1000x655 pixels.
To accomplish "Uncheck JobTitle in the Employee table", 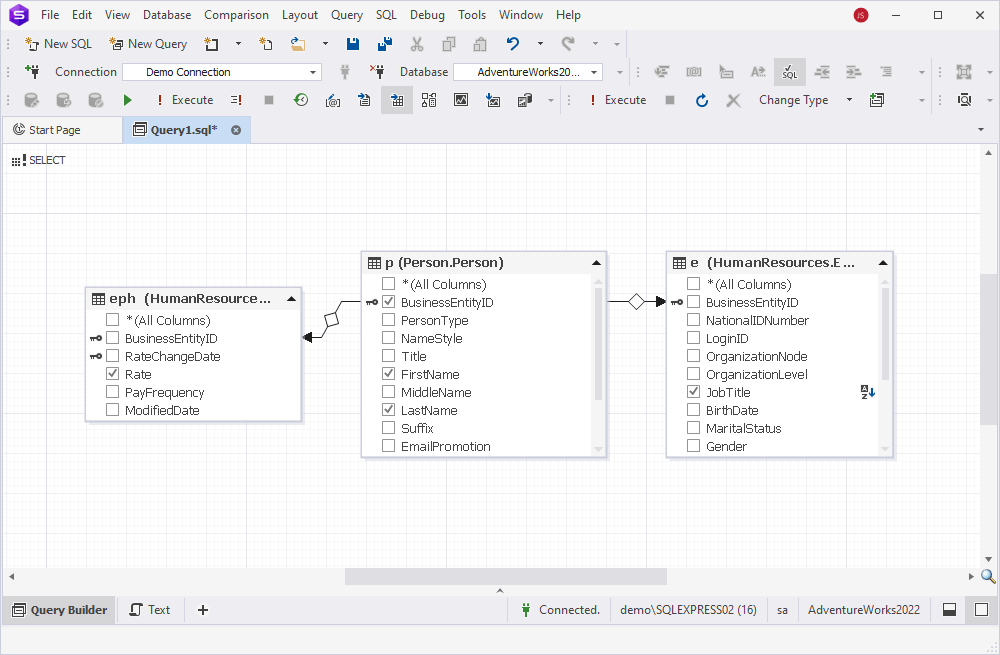I will pos(694,392).
